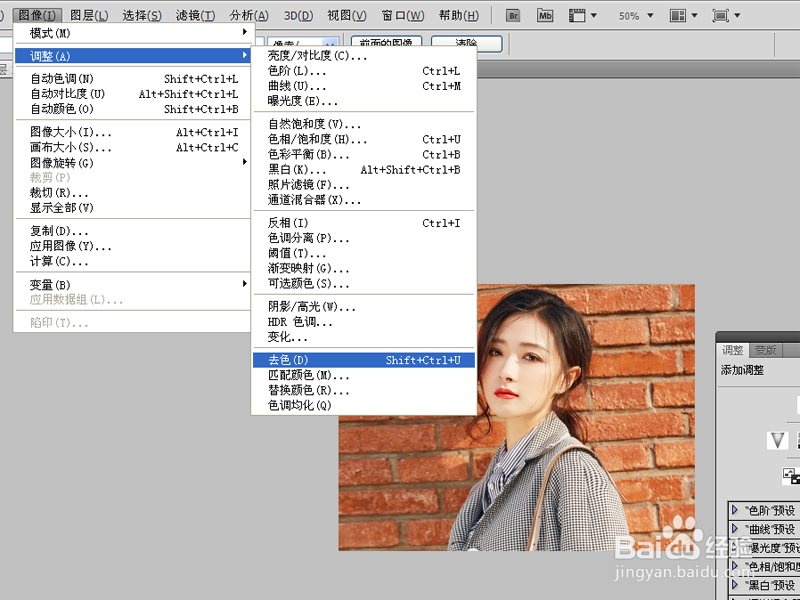The height and width of the screenshot is (600, 800).
Task: Select 黑白(K)... adjustment
Action: (x=364, y=170)
